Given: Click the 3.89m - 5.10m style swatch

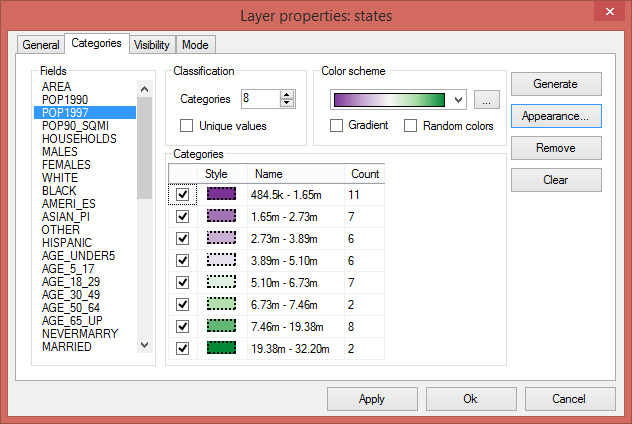Looking at the screenshot, I should (221, 260).
